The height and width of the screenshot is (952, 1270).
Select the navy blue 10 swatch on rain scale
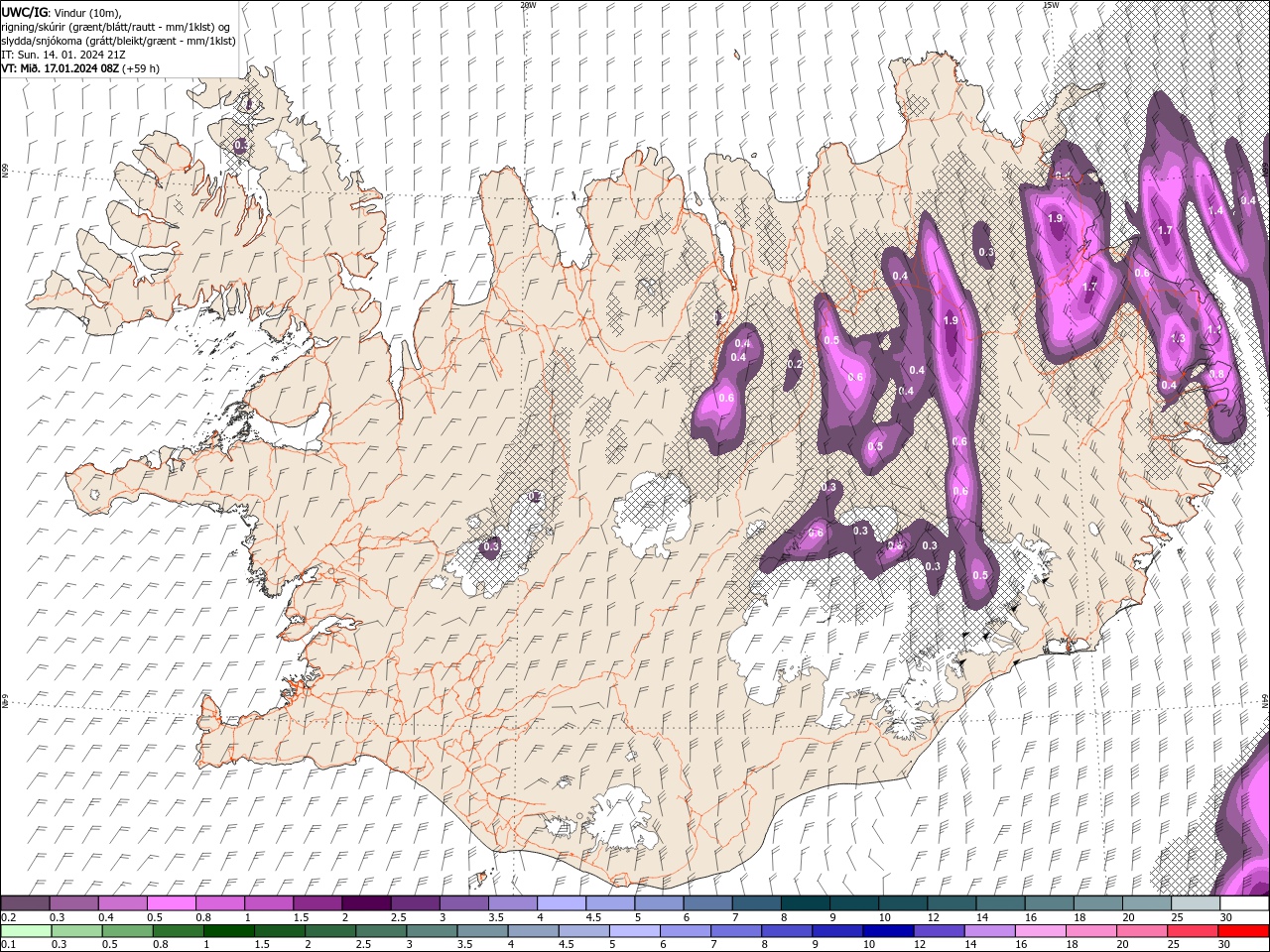point(888,931)
